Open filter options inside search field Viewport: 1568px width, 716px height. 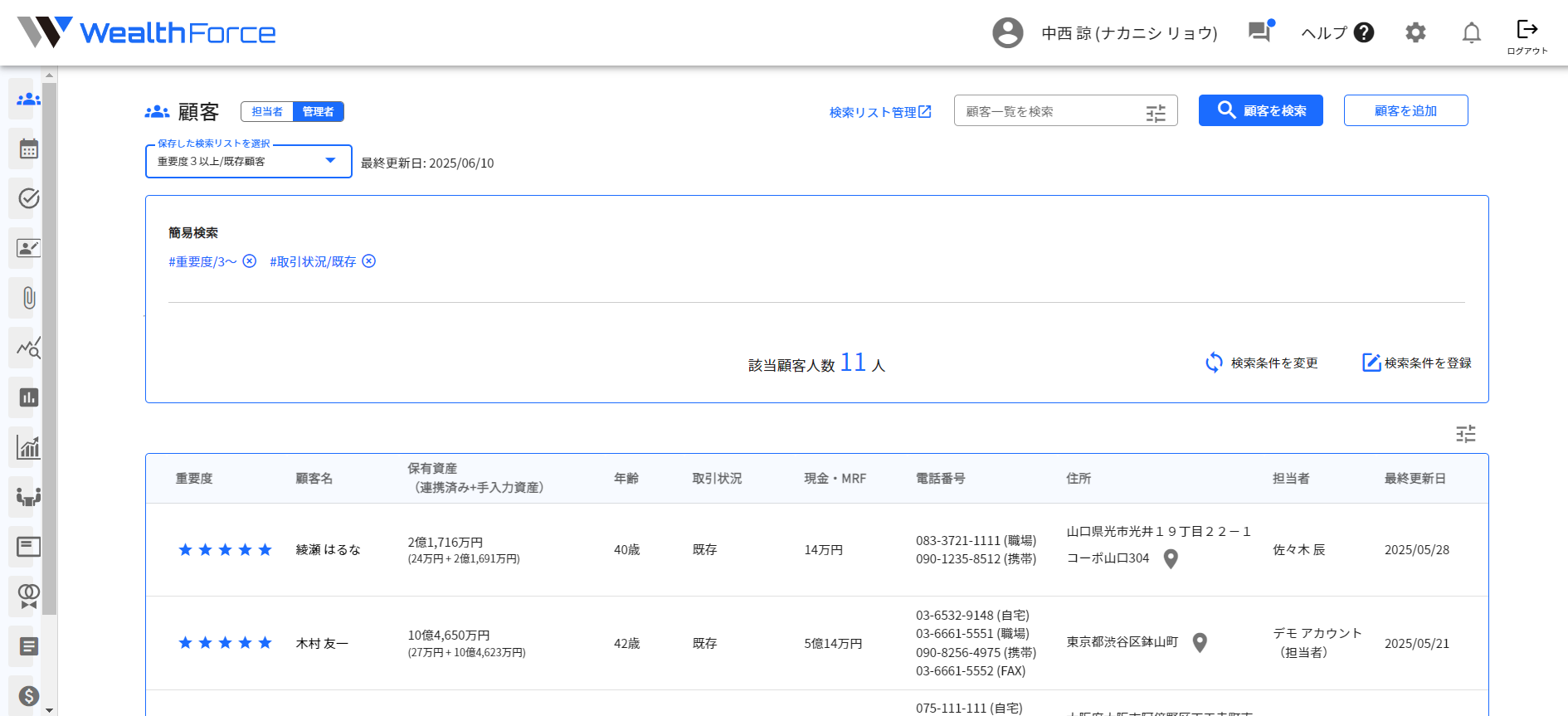click(x=1156, y=113)
